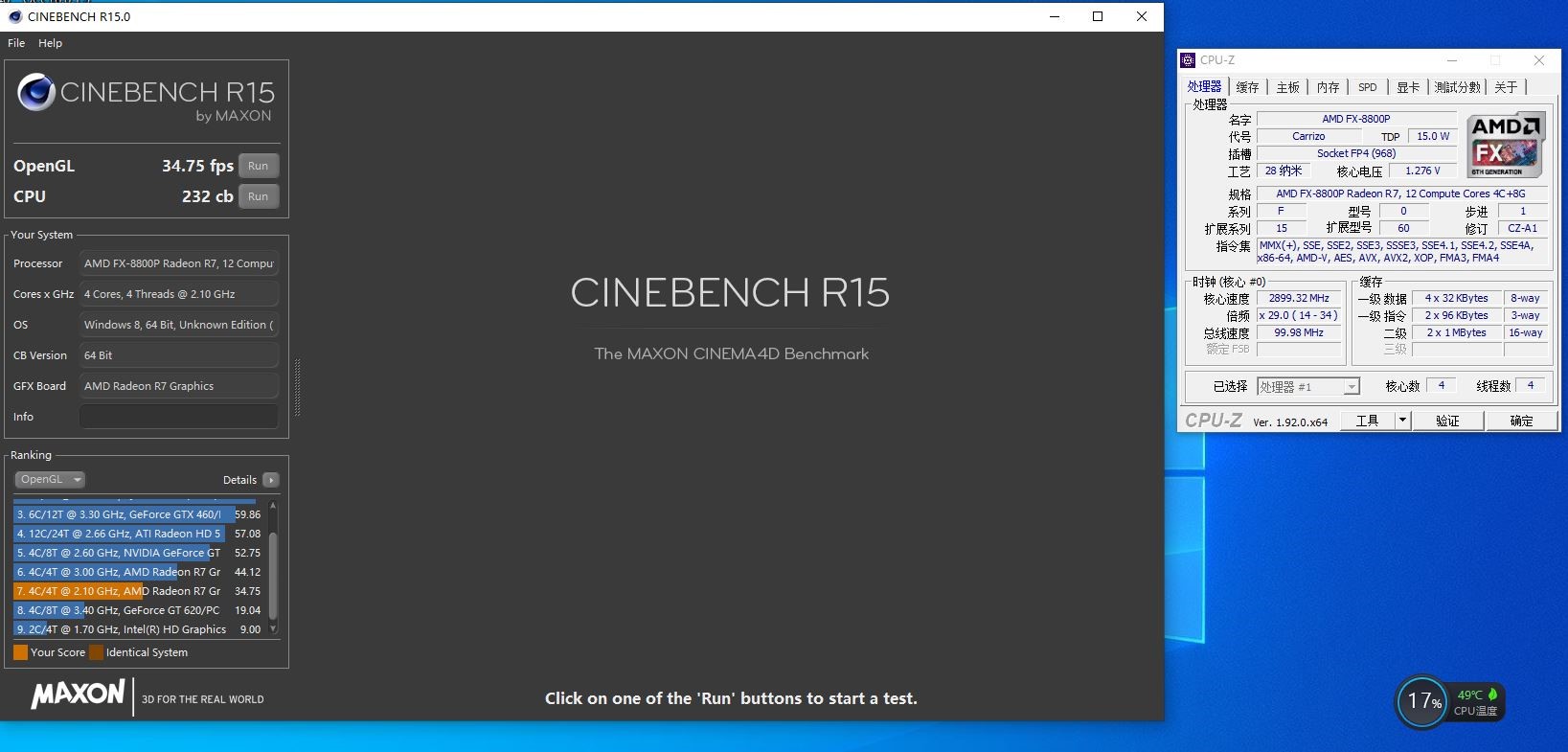Select ranking row 6 at 3.00 GHz
Viewport: 1568px width, 752px height.
tap(138, 572)
